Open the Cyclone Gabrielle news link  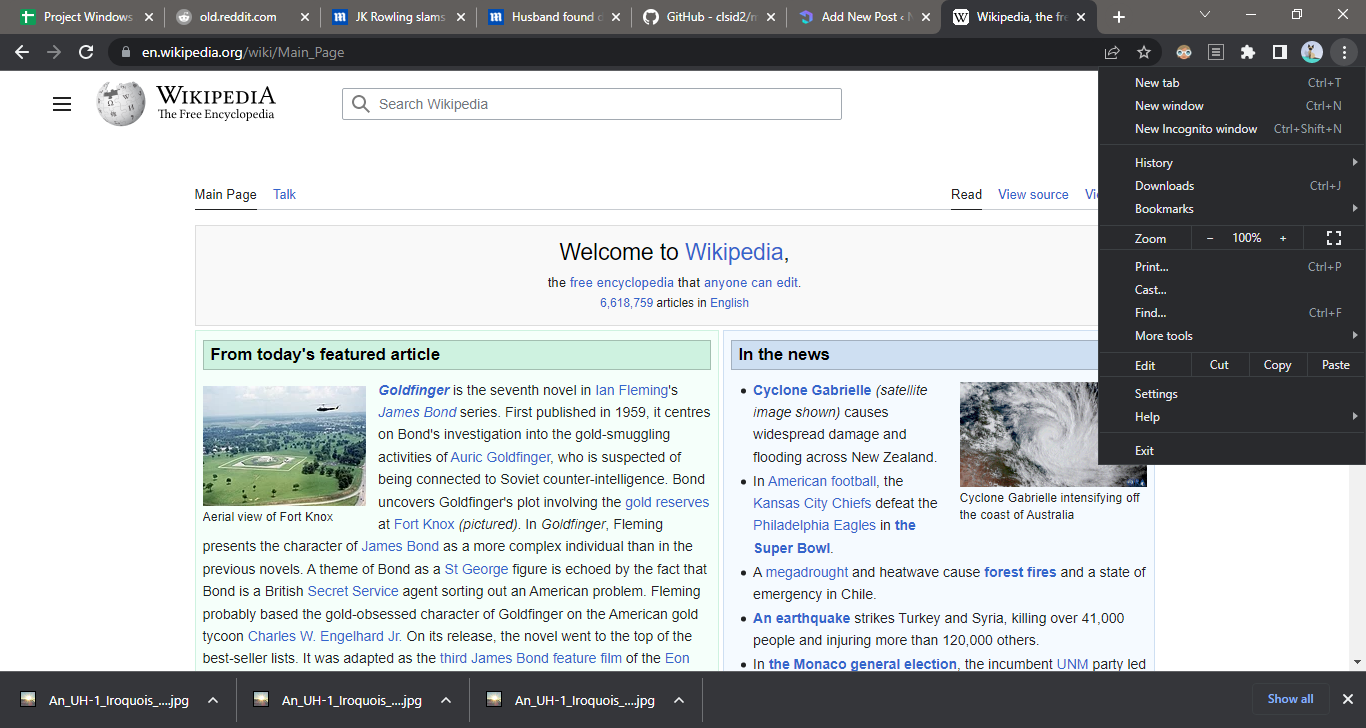tap(812, 390)
